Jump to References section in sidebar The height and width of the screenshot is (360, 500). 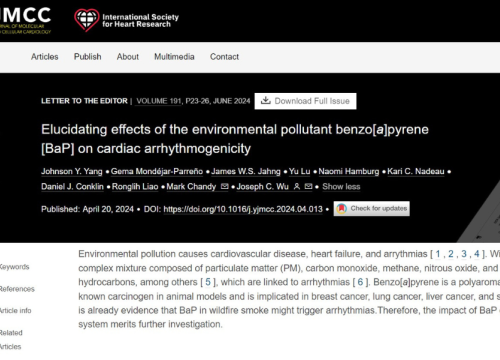[x=17, y=289]
